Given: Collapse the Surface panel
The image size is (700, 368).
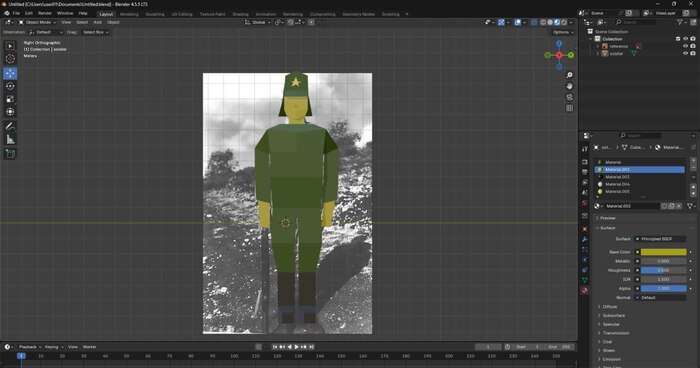Looking at the screenshot, I should (607, 228).
